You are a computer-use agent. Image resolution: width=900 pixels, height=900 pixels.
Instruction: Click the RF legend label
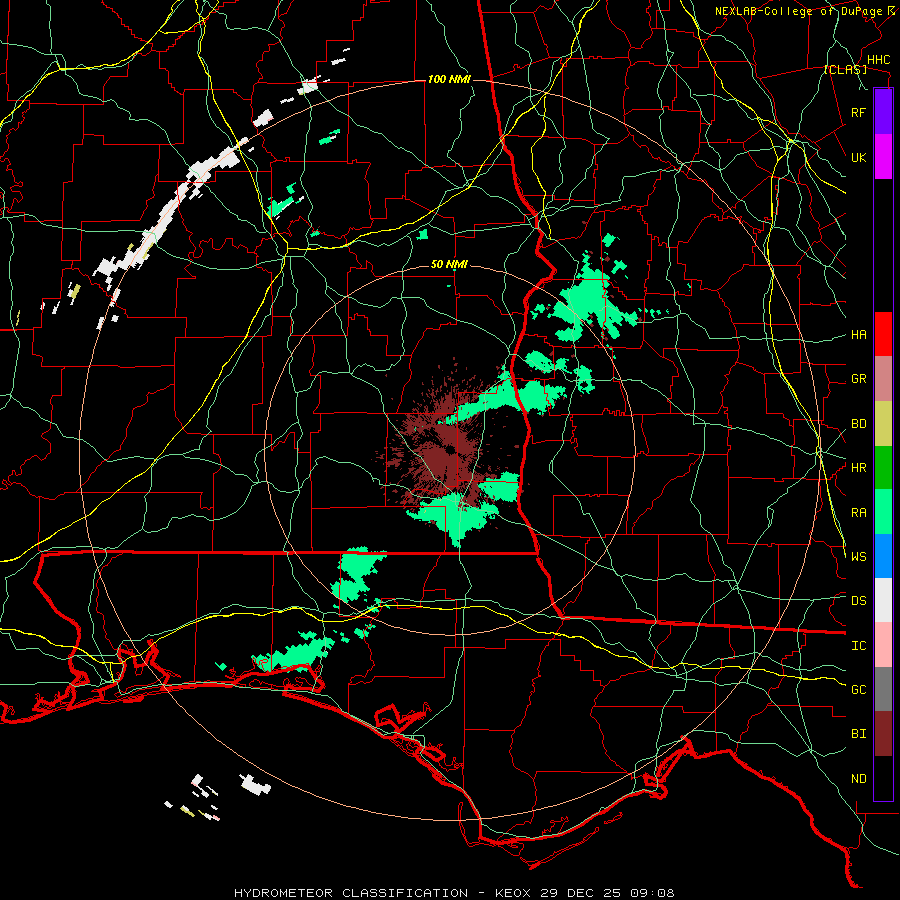858,112
